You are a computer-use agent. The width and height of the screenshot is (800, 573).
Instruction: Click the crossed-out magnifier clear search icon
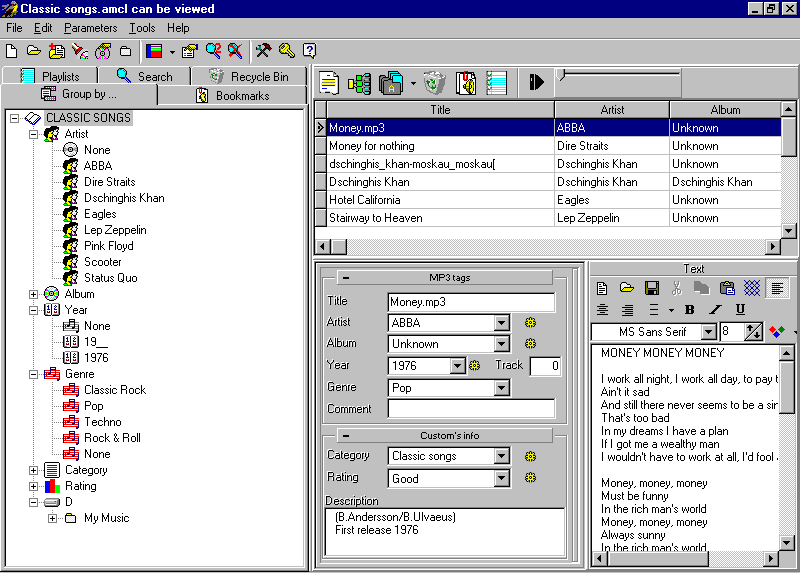pyautogui.click(x=235, y=51)
